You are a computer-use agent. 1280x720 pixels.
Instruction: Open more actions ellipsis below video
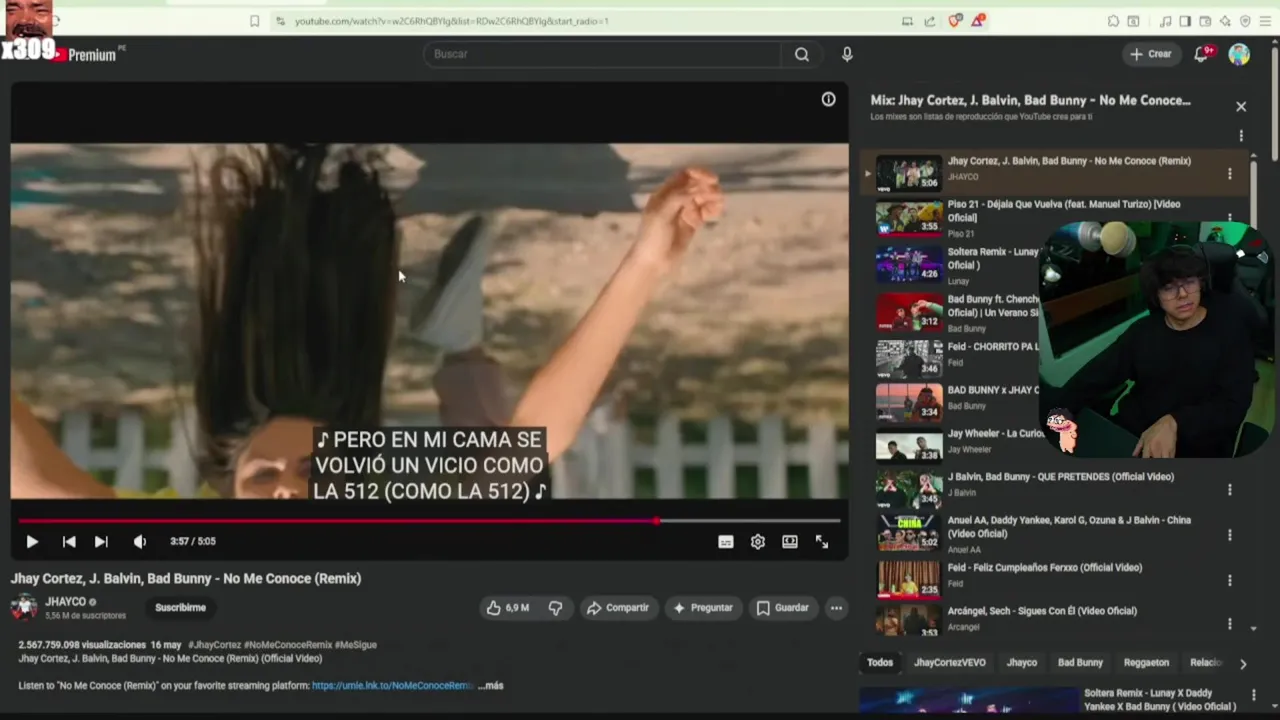[x=836, y=607]
